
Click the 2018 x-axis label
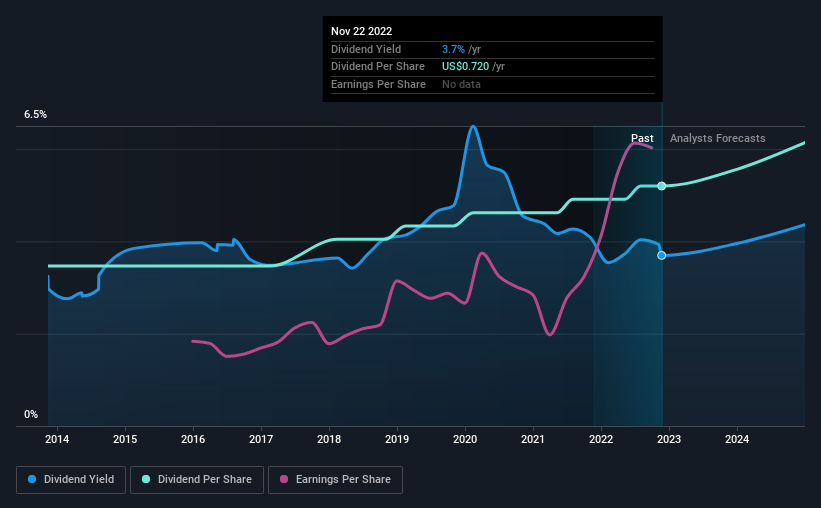point(329,439)
